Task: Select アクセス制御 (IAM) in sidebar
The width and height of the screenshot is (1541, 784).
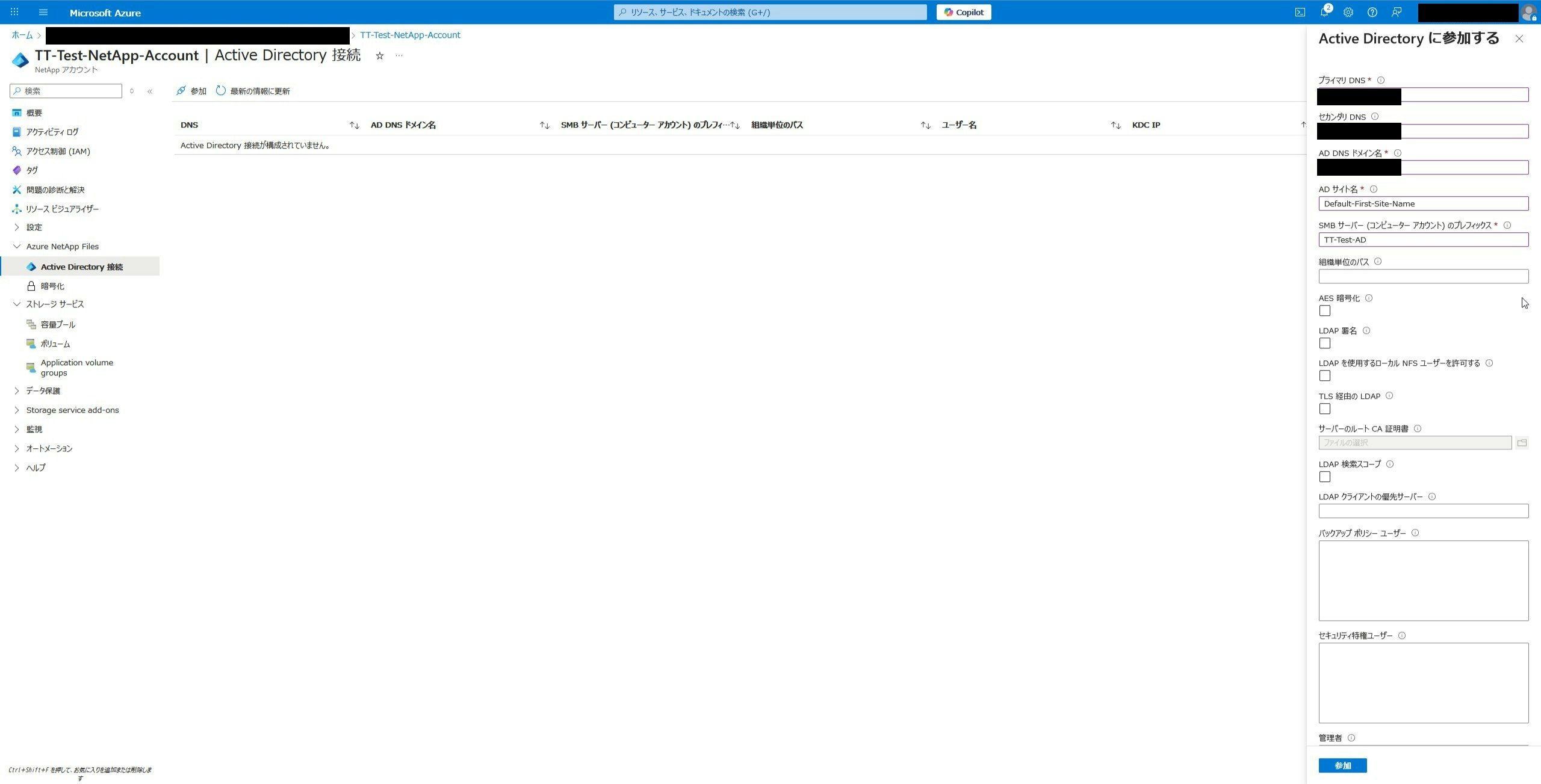Action: (58, 152)
